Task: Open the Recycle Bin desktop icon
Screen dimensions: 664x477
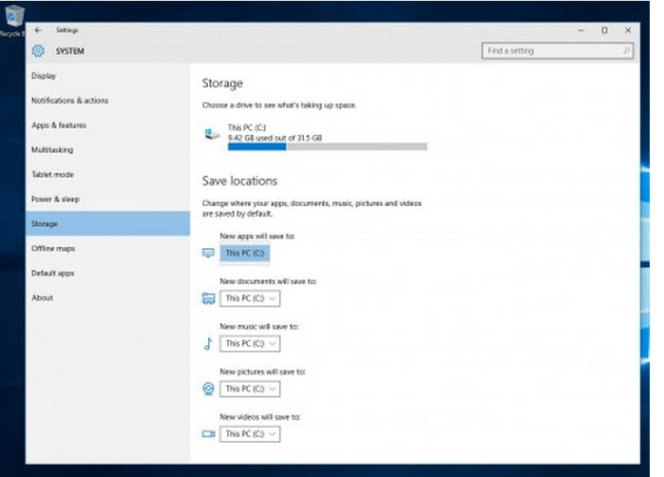Action: point(14,19)
